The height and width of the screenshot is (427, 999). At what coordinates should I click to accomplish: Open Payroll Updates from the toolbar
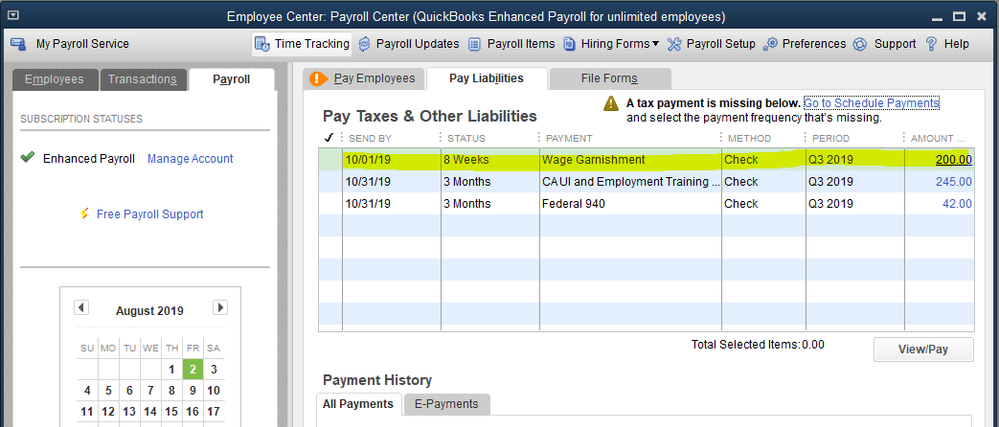[408, 44]
